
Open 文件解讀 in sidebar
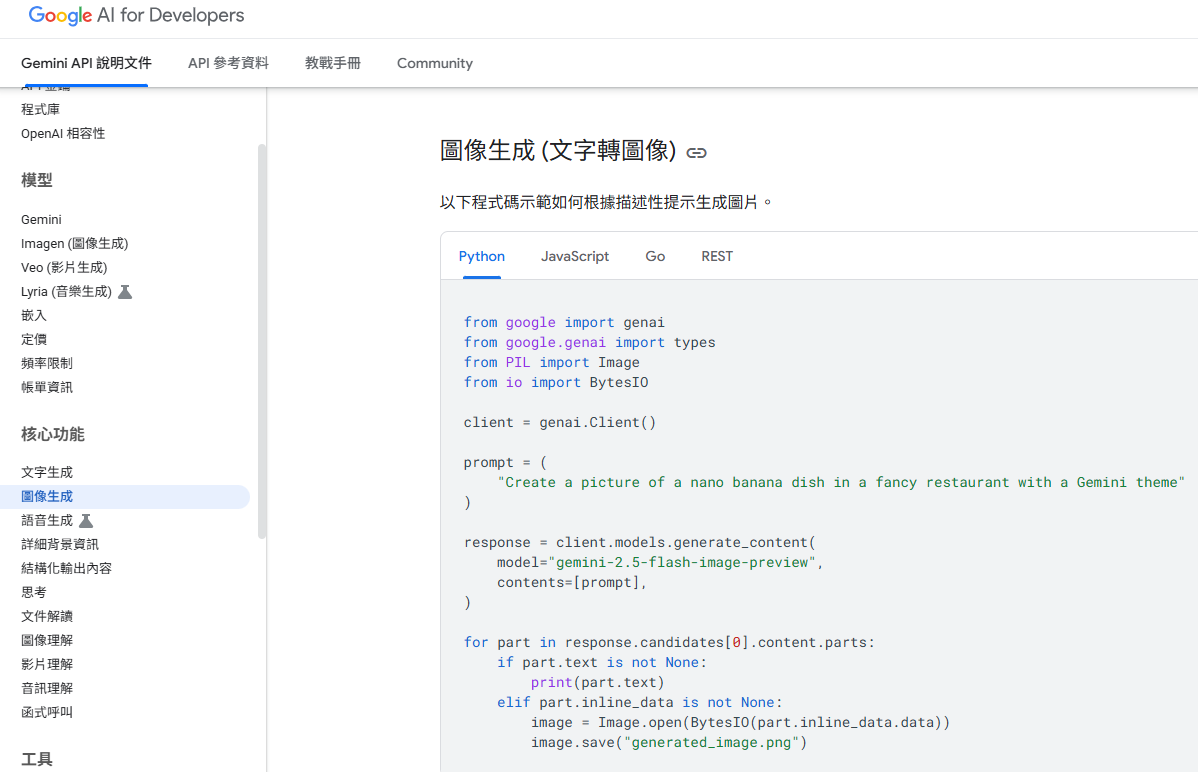click(x=47, y=616)
